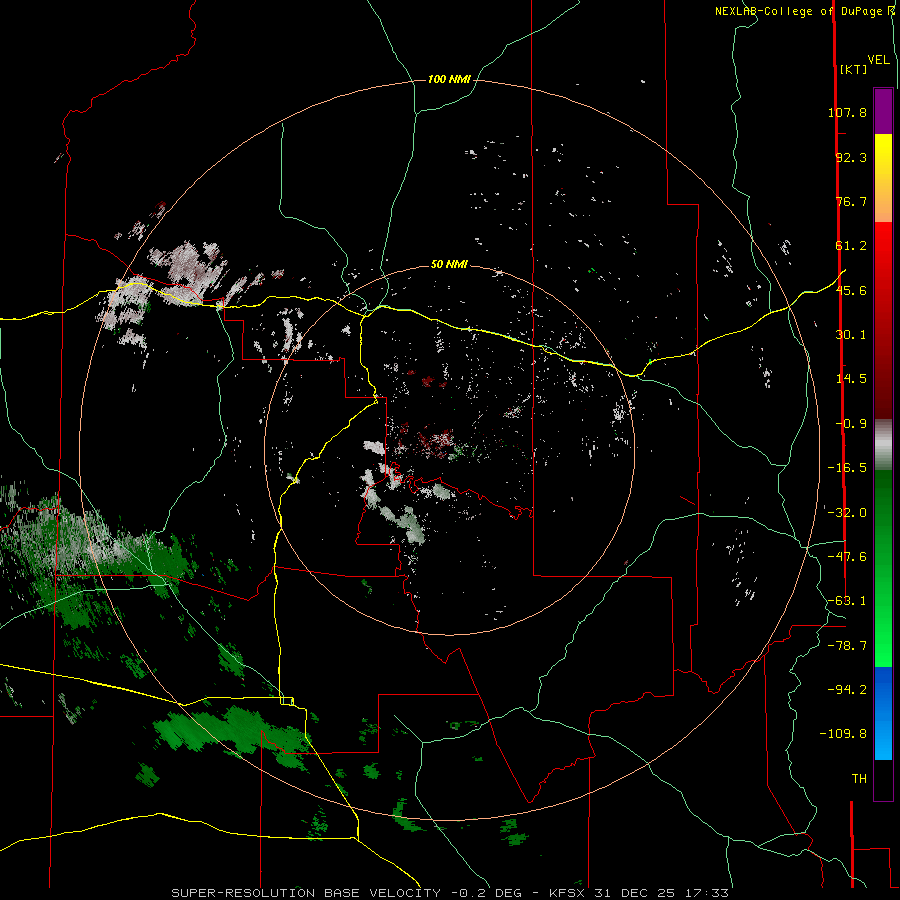
Task: Click the [KT] units label
Action: click(x=854, y=69)
